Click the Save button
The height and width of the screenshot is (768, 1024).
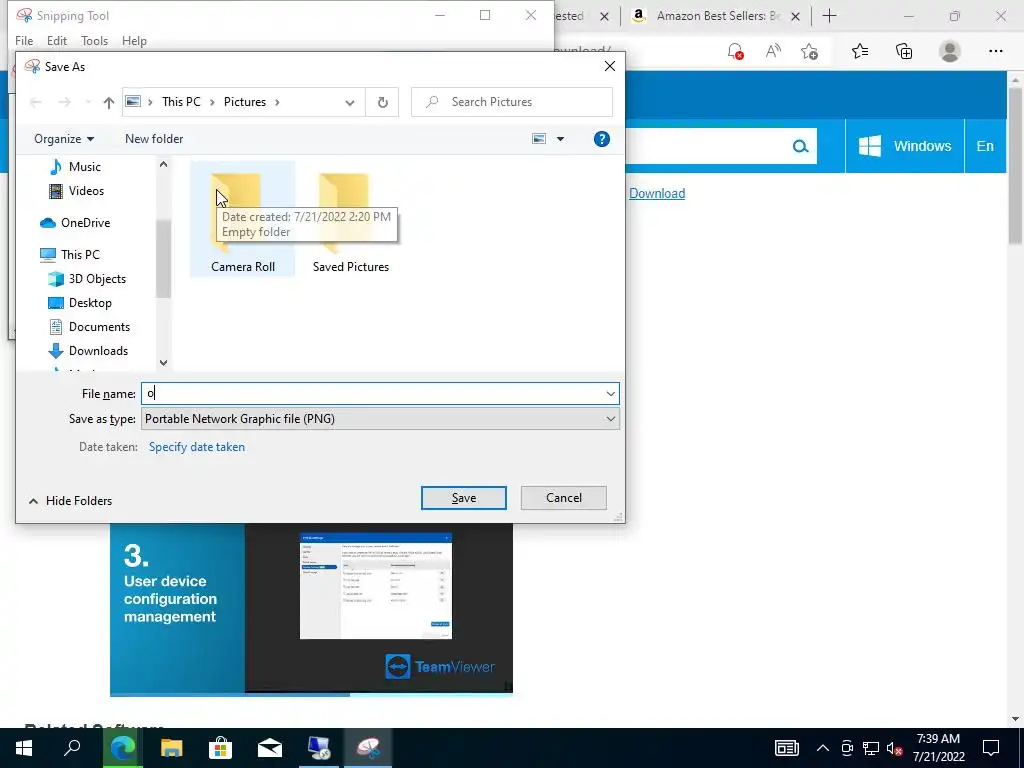[464, 498]
